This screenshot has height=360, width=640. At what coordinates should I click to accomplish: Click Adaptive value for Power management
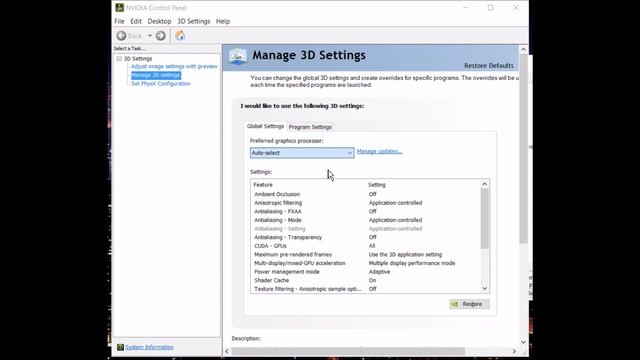coord(380,272)
